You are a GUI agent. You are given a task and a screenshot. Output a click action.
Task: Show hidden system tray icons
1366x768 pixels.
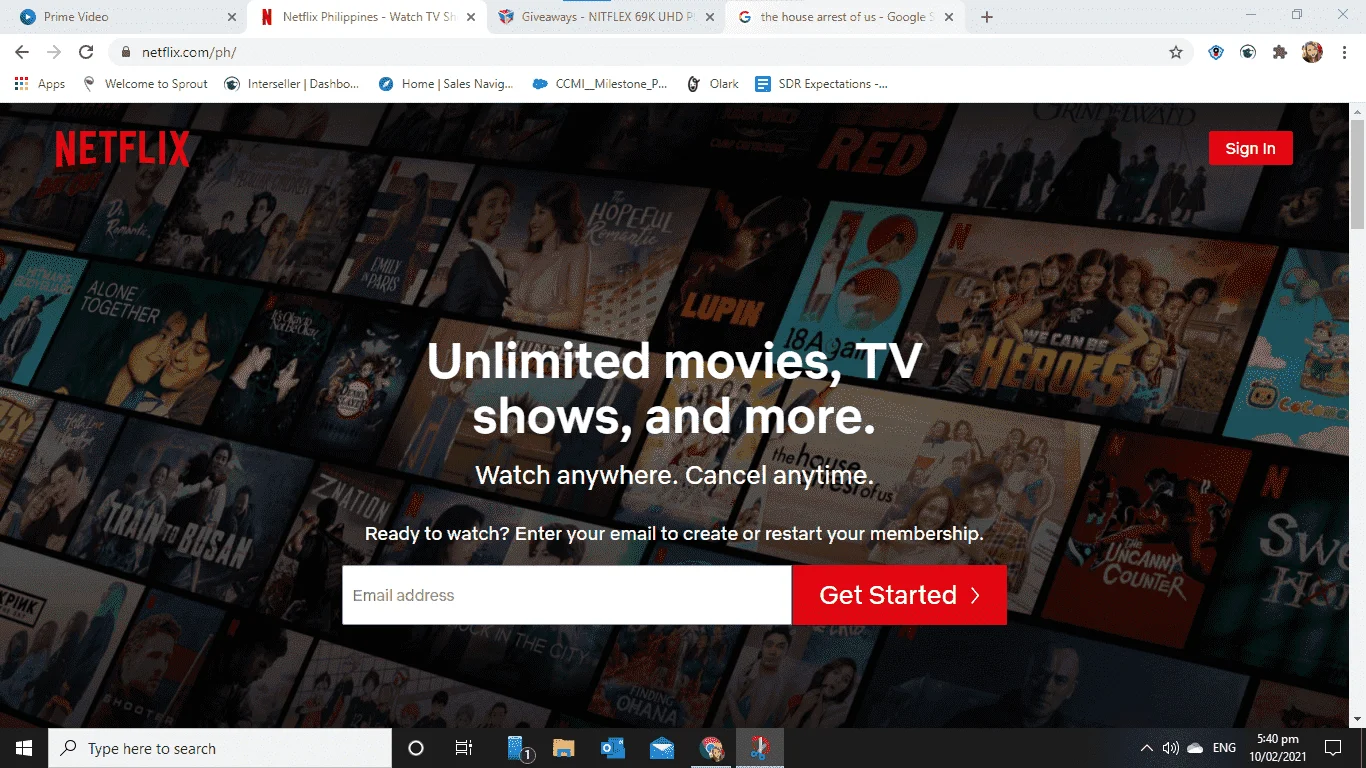[1147, 748]
